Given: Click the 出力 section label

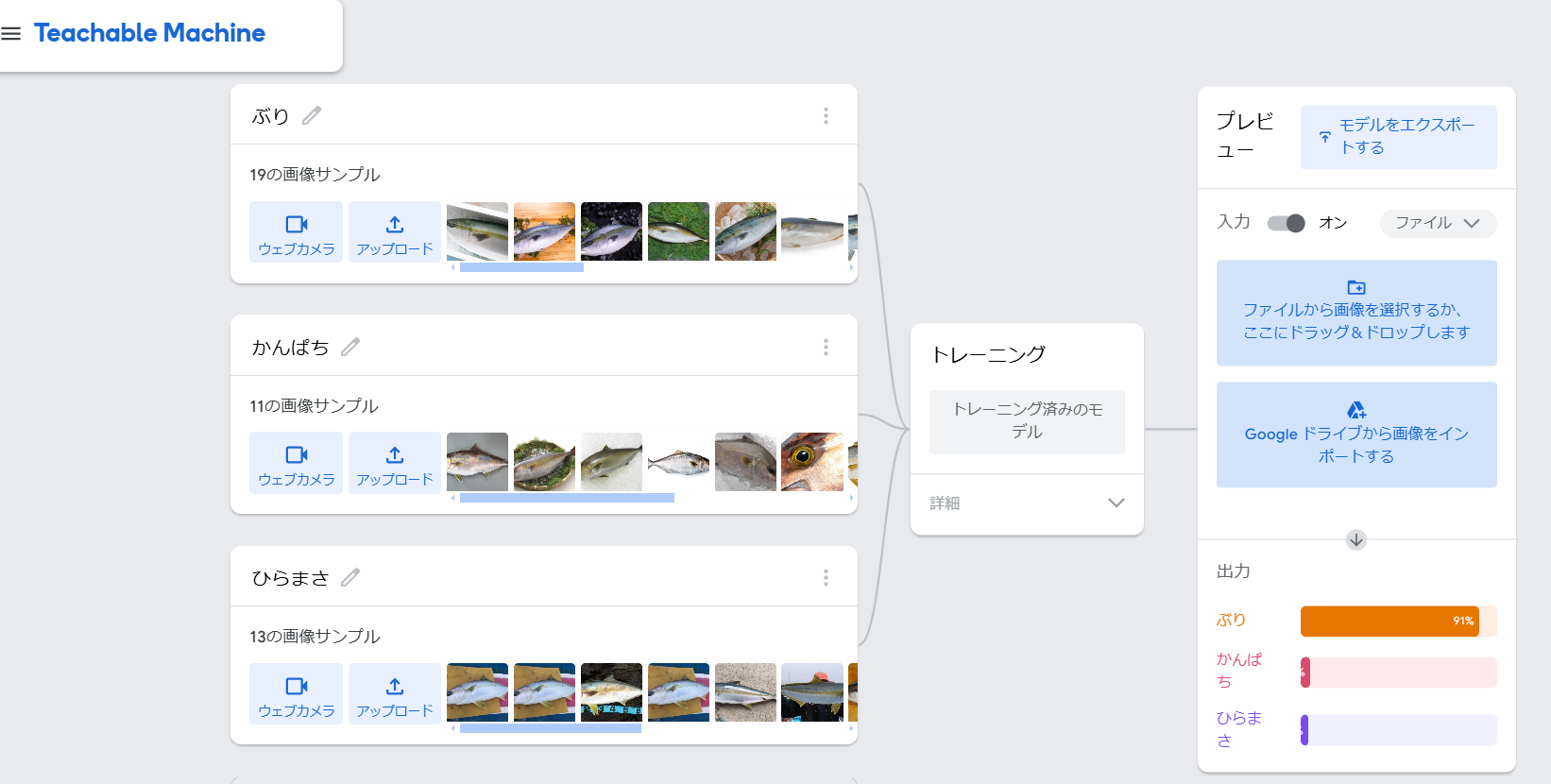Looking at the screenshot, I should click(x=1234, y=571).
